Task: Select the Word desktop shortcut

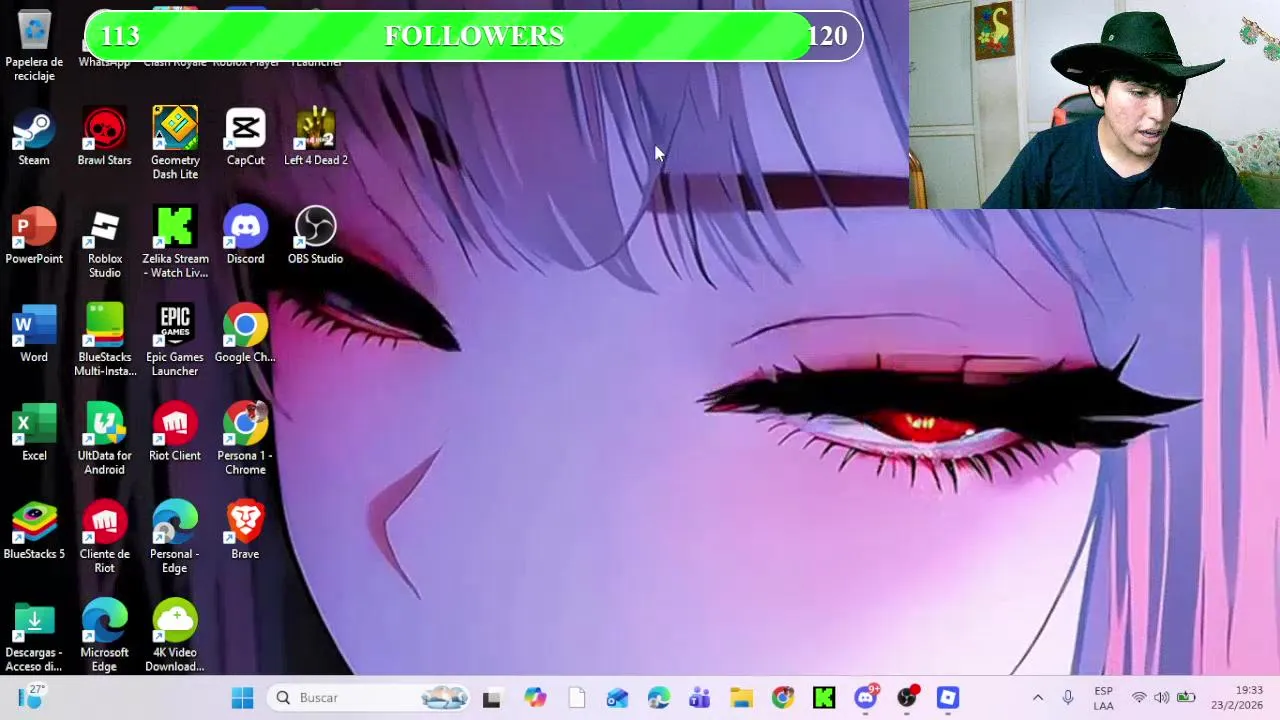Action: pyautogui.click(x=34, y=335)
